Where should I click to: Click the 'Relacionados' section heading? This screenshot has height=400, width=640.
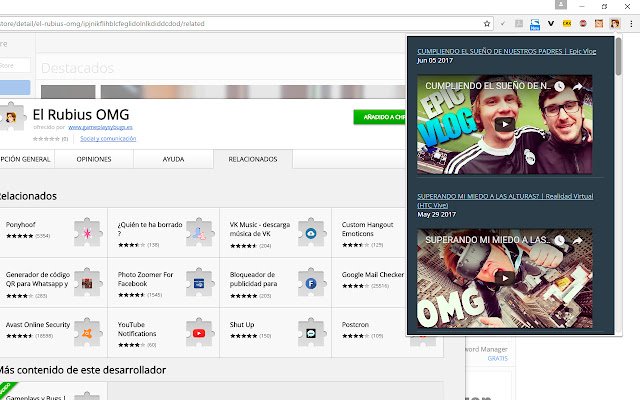28,196
